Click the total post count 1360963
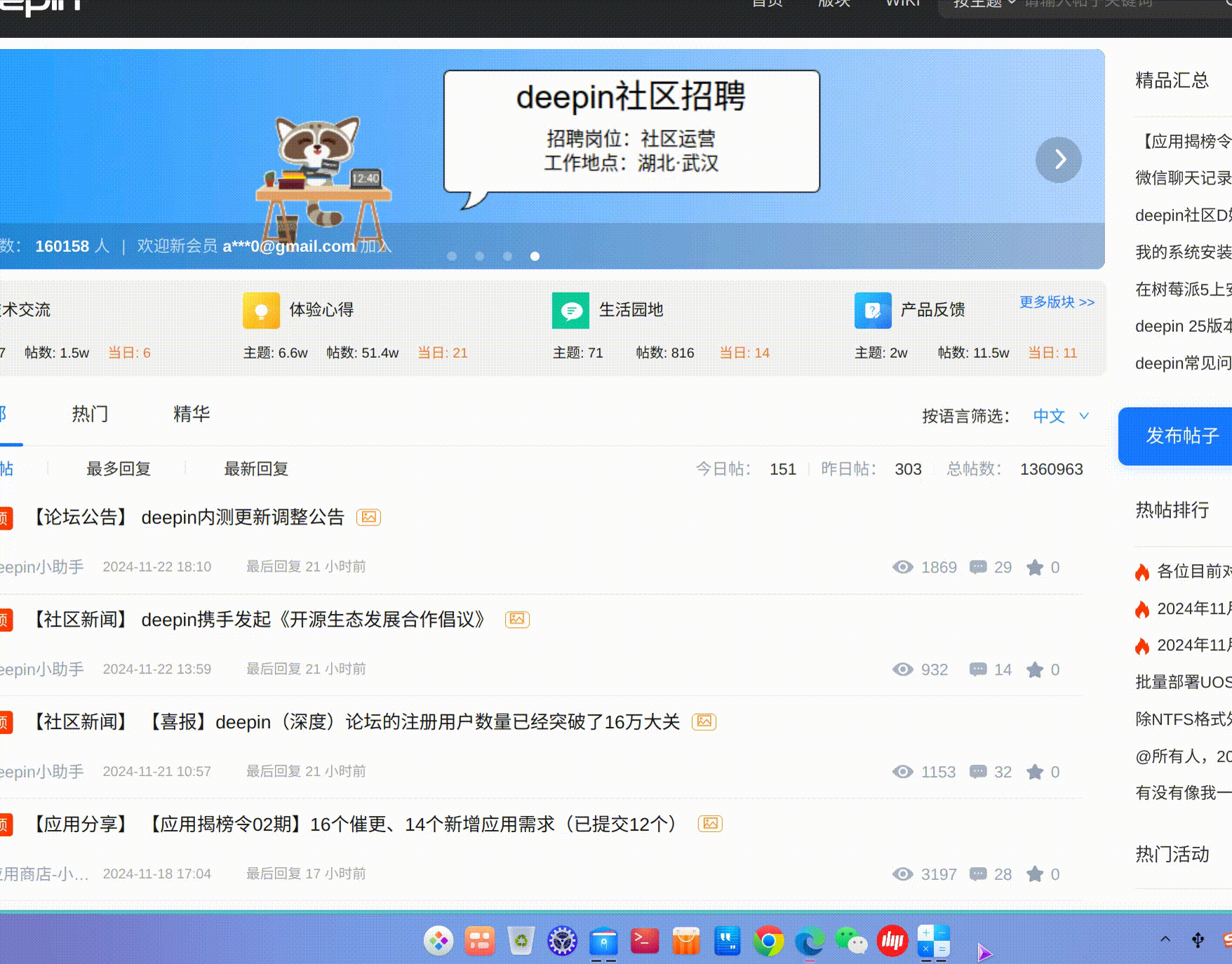The height and width of the screenshot is (964, 1232). click(1051, 469)
